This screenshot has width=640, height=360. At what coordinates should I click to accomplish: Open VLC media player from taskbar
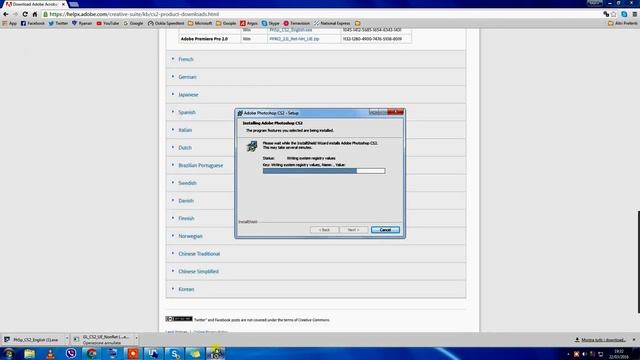tap(50, 353)
